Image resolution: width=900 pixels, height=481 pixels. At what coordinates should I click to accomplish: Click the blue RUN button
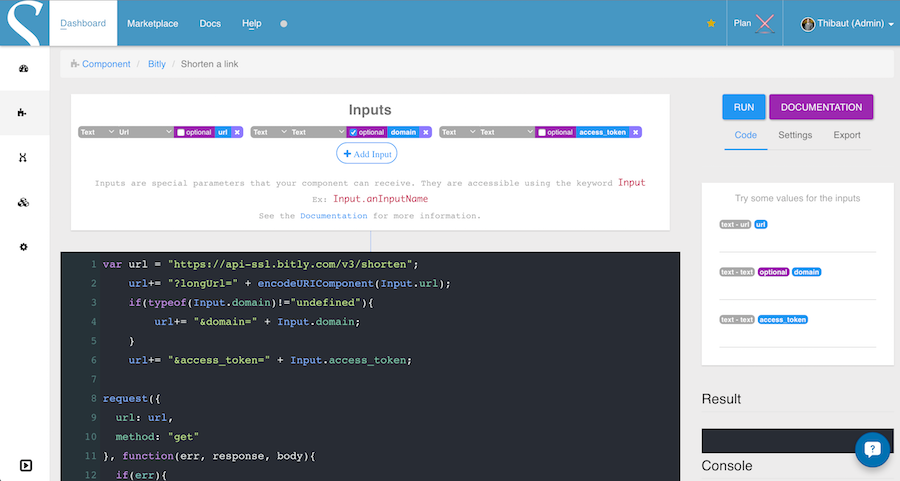point(744,107)
